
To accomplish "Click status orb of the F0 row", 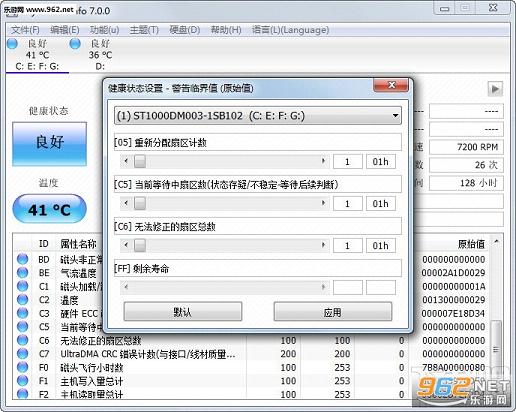I will 22,367.
